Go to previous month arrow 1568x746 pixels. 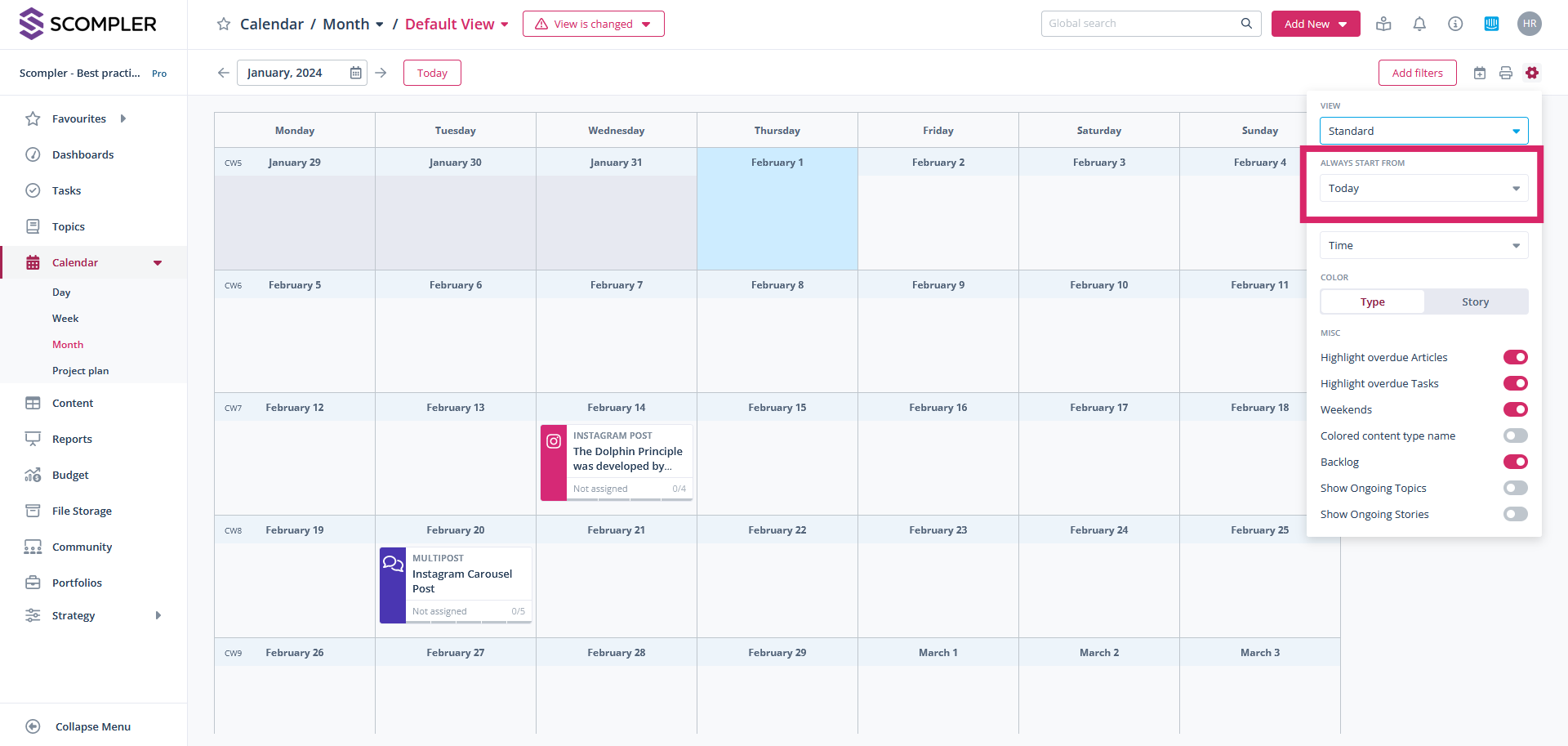223,73
